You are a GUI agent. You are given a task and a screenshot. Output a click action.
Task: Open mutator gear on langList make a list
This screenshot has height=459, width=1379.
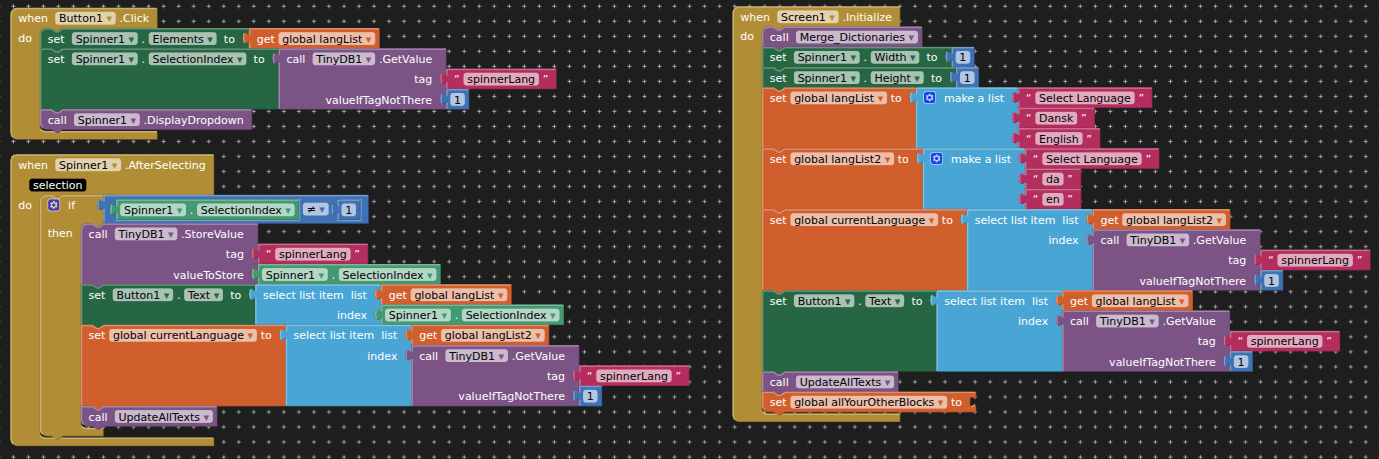pos(929,98)
